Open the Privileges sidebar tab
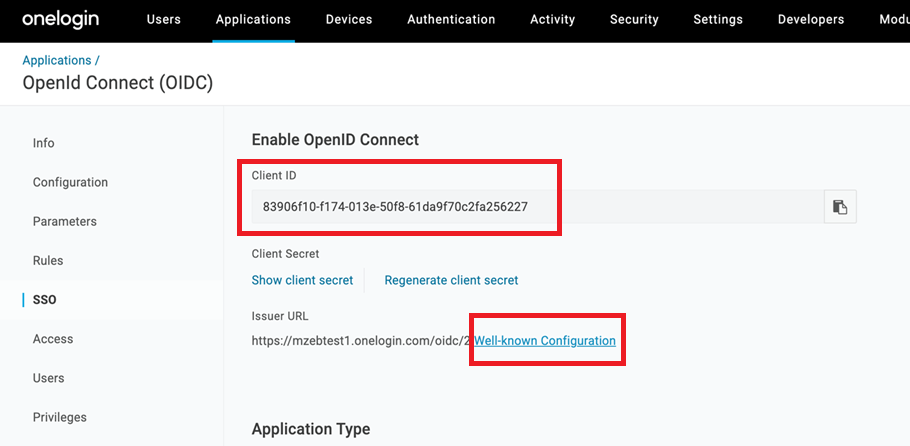 (60, 417)
